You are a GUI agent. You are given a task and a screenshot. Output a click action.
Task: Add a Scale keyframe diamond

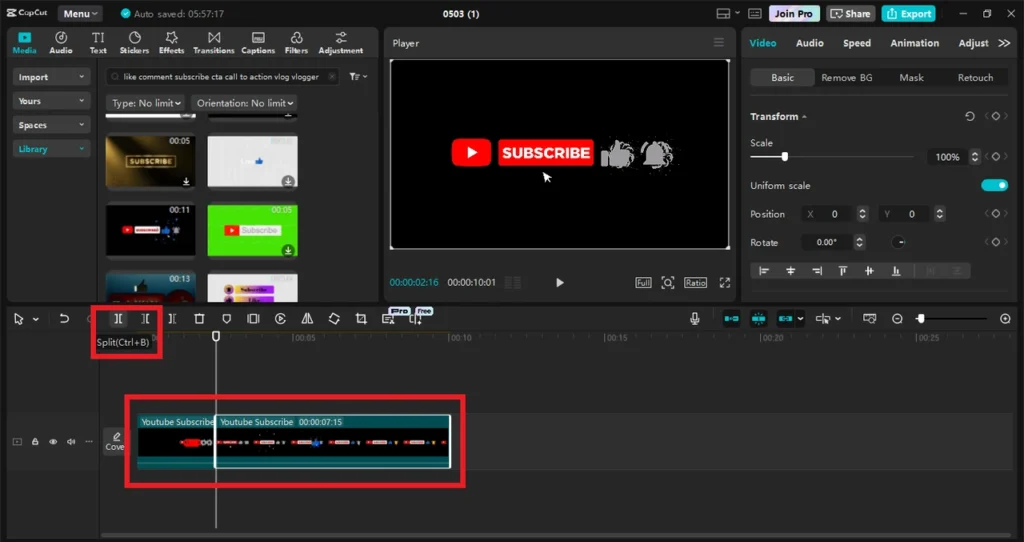click(995, 157)
